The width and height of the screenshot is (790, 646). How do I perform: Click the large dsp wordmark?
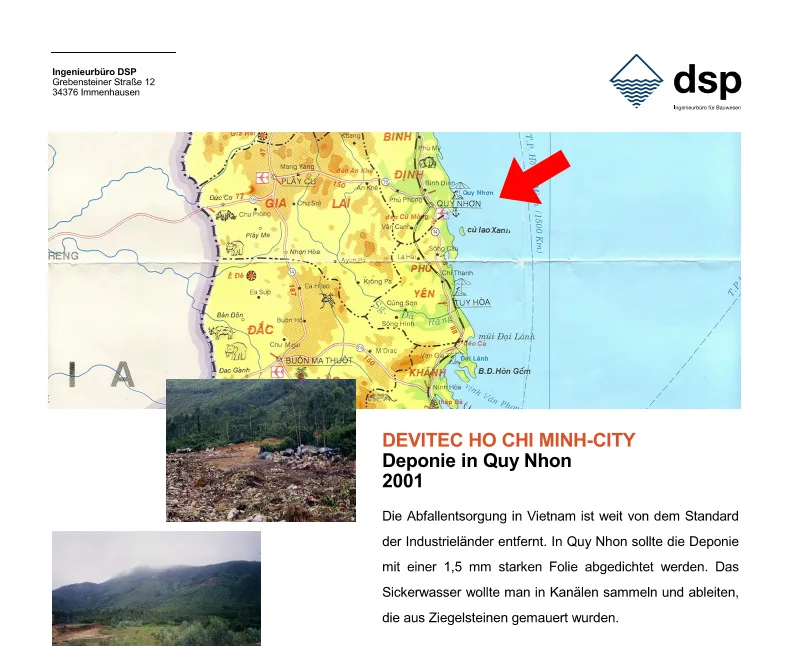pos(707,80)
